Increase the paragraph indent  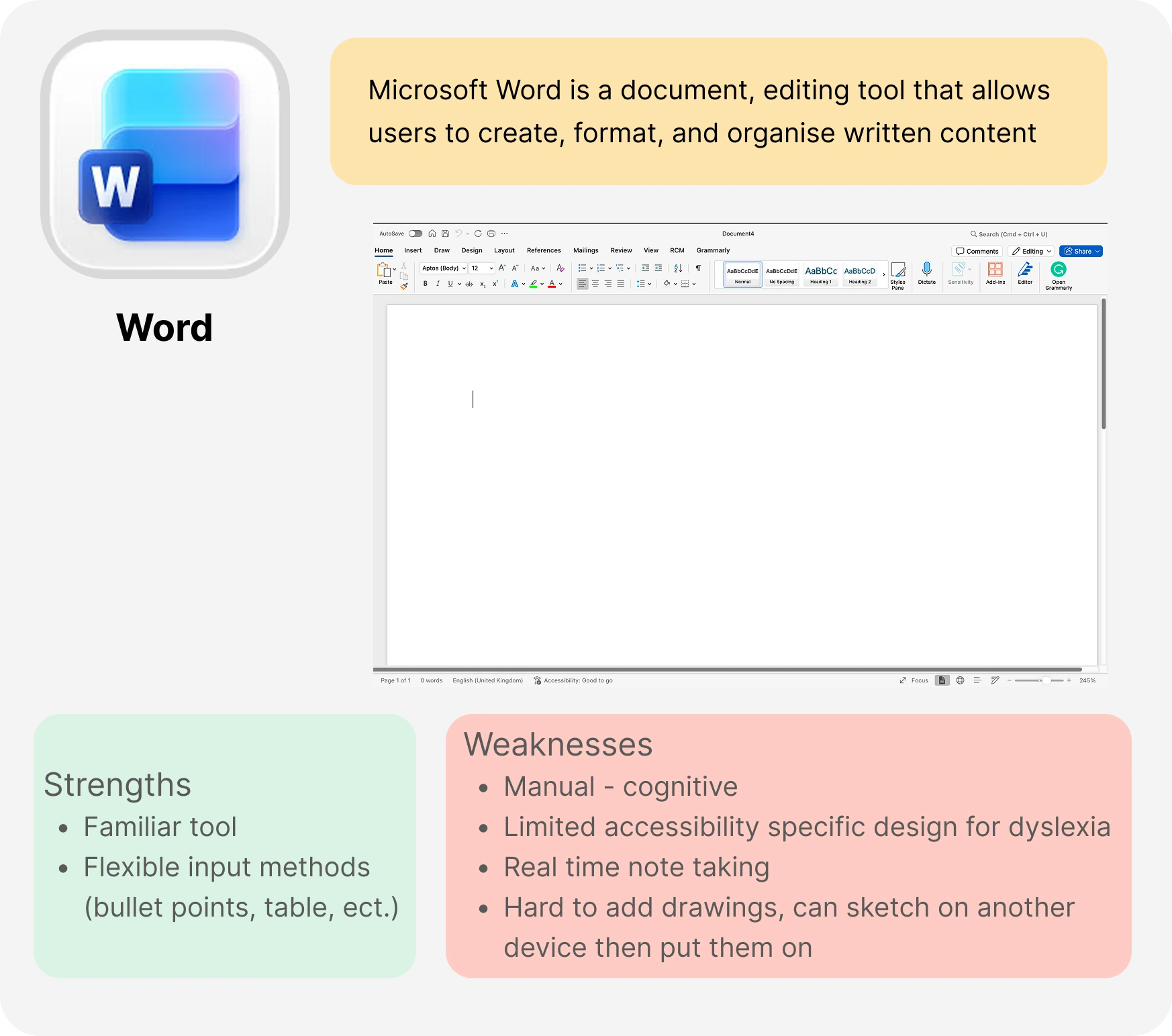pyautogui.click(x=658, y=268)
